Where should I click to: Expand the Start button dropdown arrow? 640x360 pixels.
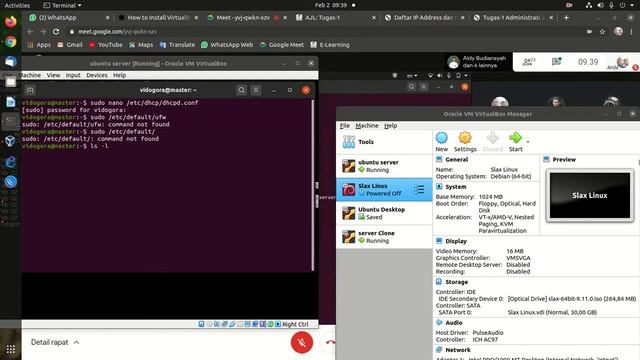528,142
